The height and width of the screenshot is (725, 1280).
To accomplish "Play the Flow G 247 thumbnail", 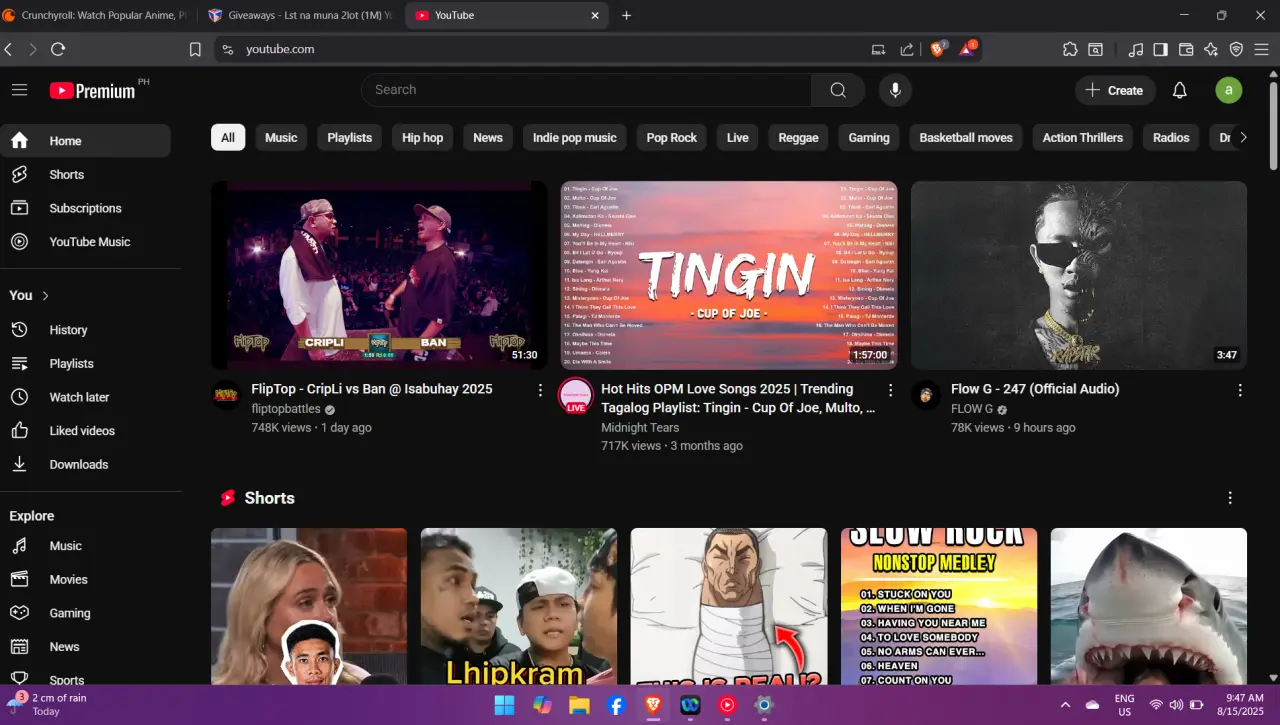I will pos(1079,275).
